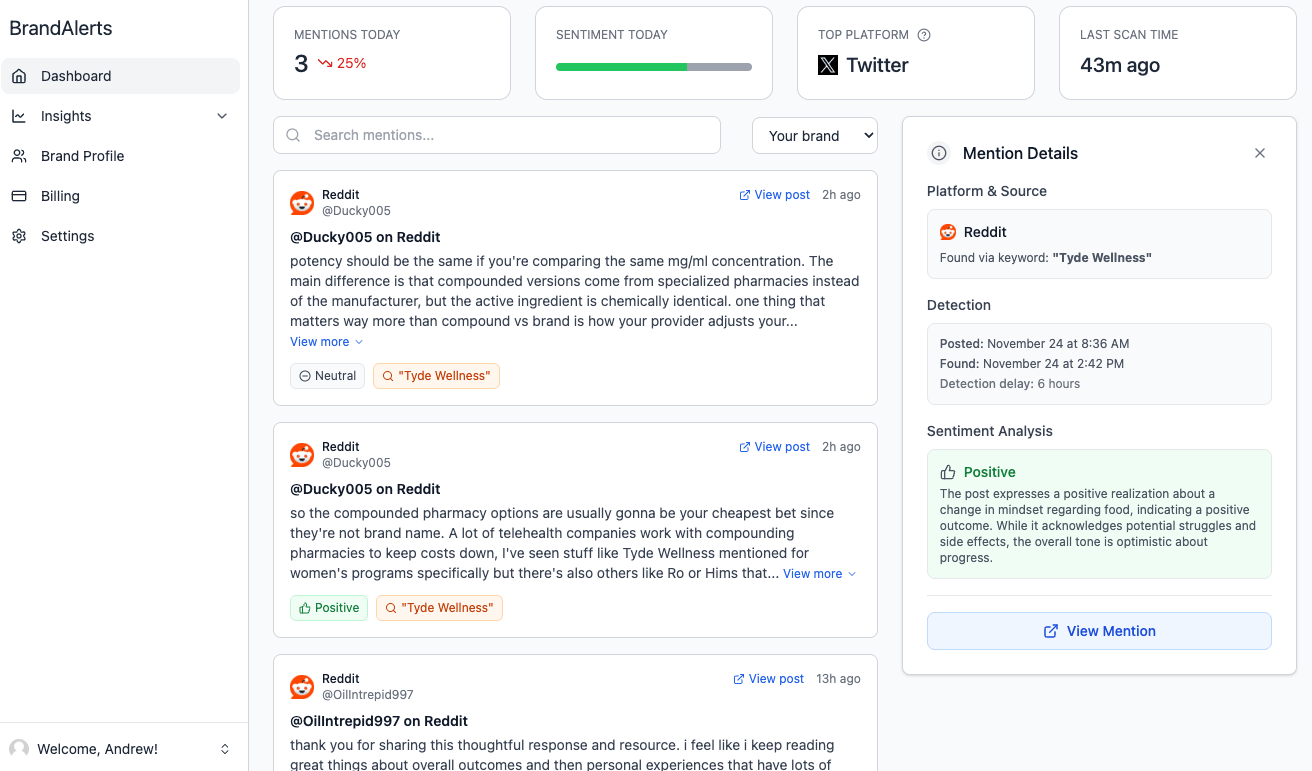The height and width of the screenshot is (771, 1312).
Task: Click the View Mention button
Action: [1099, 631]
